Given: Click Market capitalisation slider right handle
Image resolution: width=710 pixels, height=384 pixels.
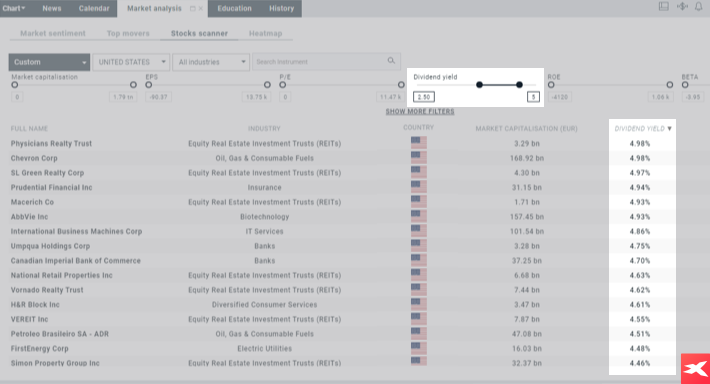Looking at the screenshot, I should (x=133, y=85).
